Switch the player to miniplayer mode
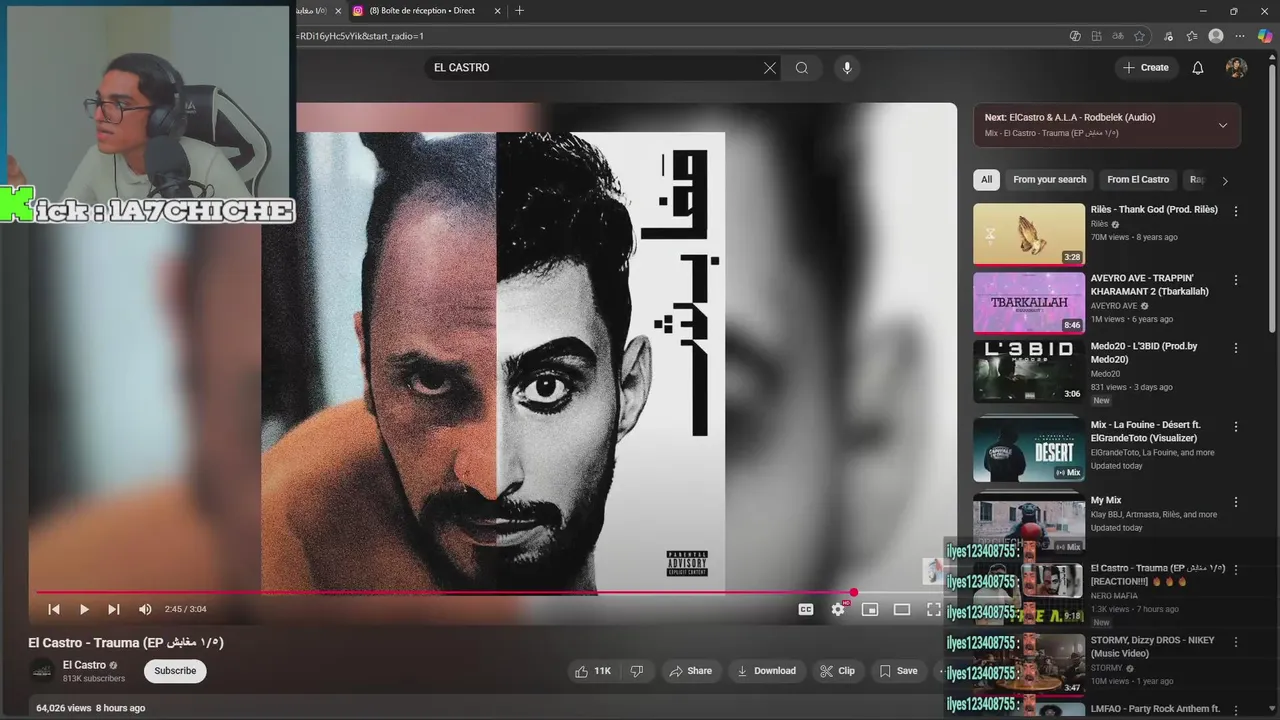 point(870,609)
